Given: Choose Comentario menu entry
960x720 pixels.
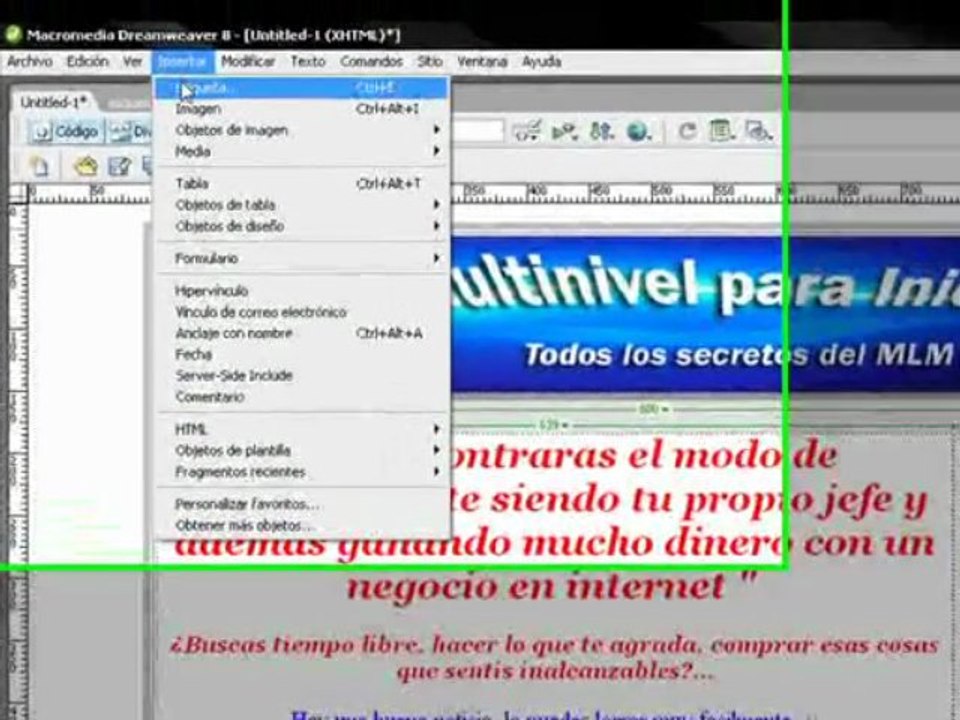Looking at the screenshot, I should tap(302, 397).
